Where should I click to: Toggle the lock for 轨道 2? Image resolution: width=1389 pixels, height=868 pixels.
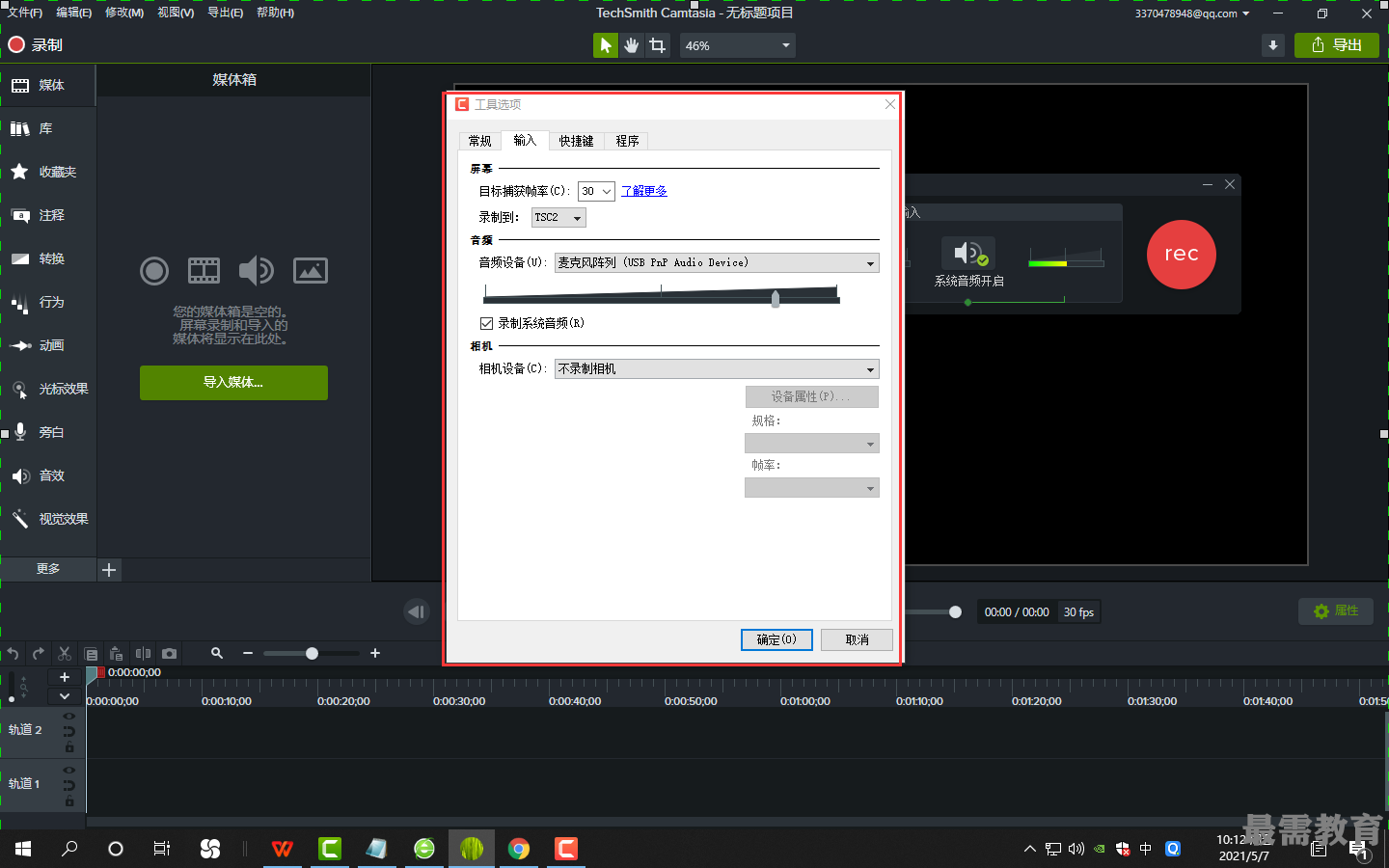69,747
